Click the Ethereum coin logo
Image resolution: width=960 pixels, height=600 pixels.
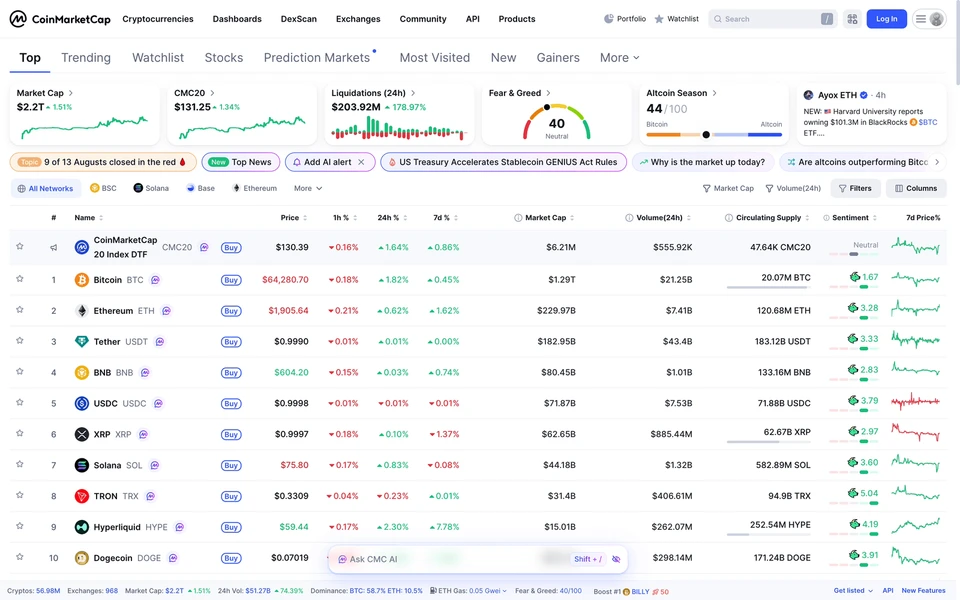pyautogui.click(x=81, y=311)
